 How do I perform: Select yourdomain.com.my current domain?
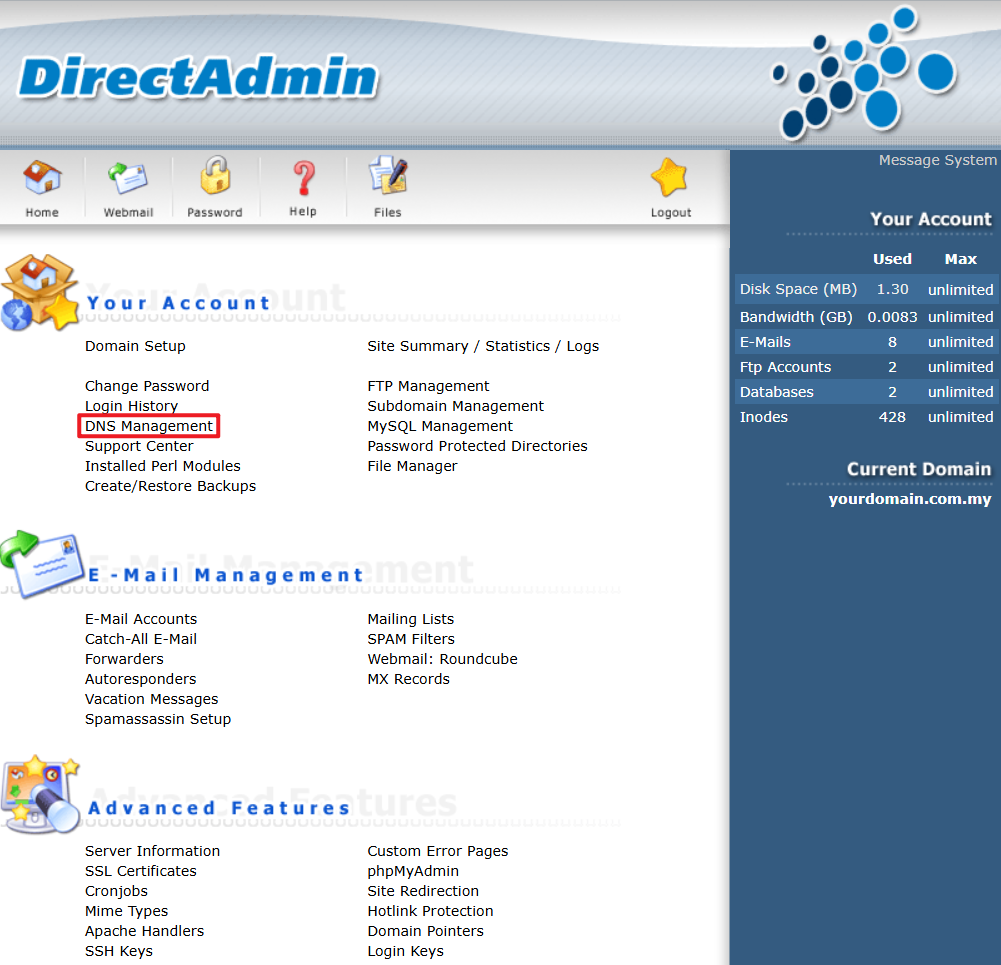coord(910,499)
